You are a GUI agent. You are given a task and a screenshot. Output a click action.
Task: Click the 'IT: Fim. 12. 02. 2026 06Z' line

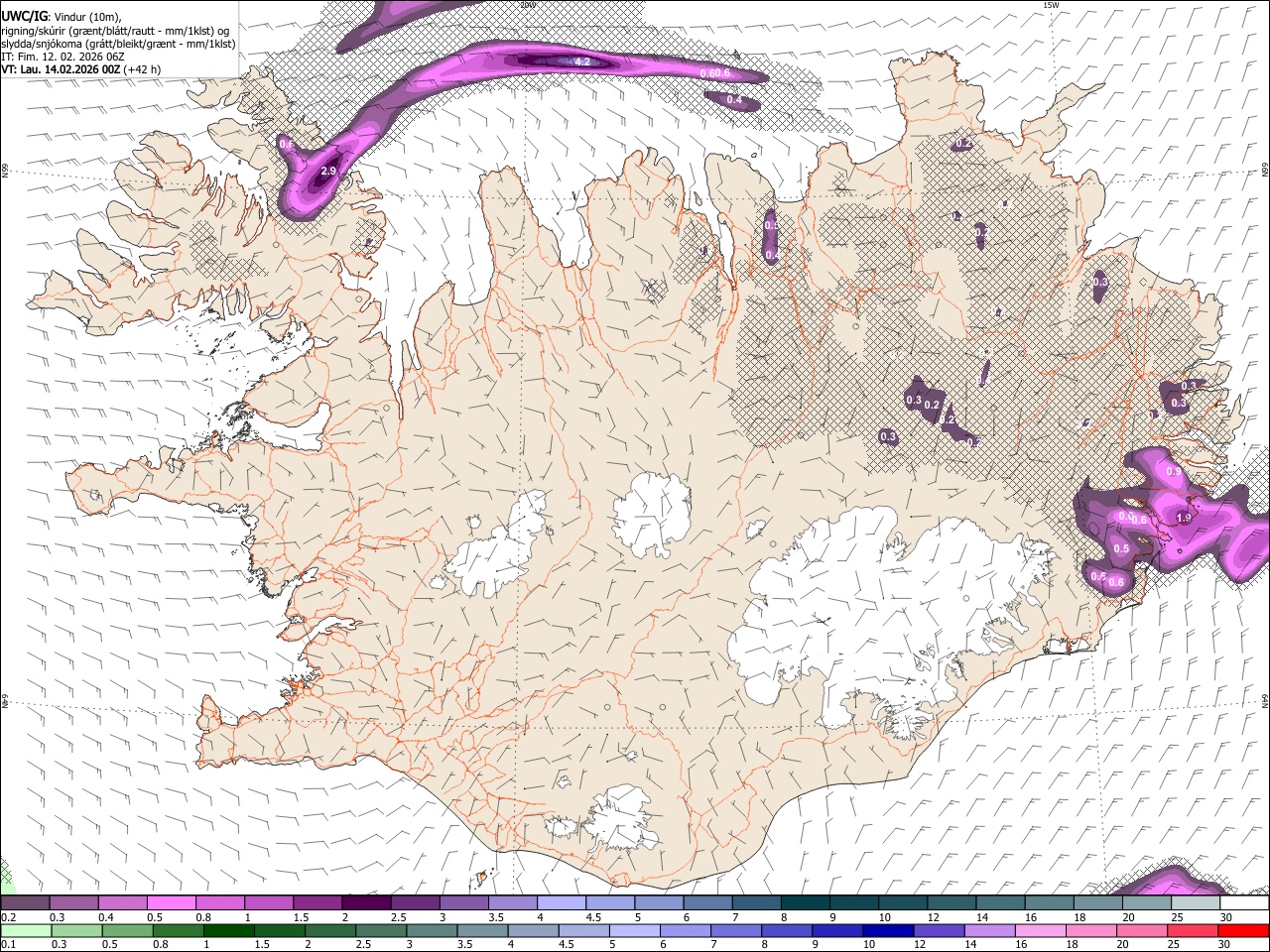[63, 57]
